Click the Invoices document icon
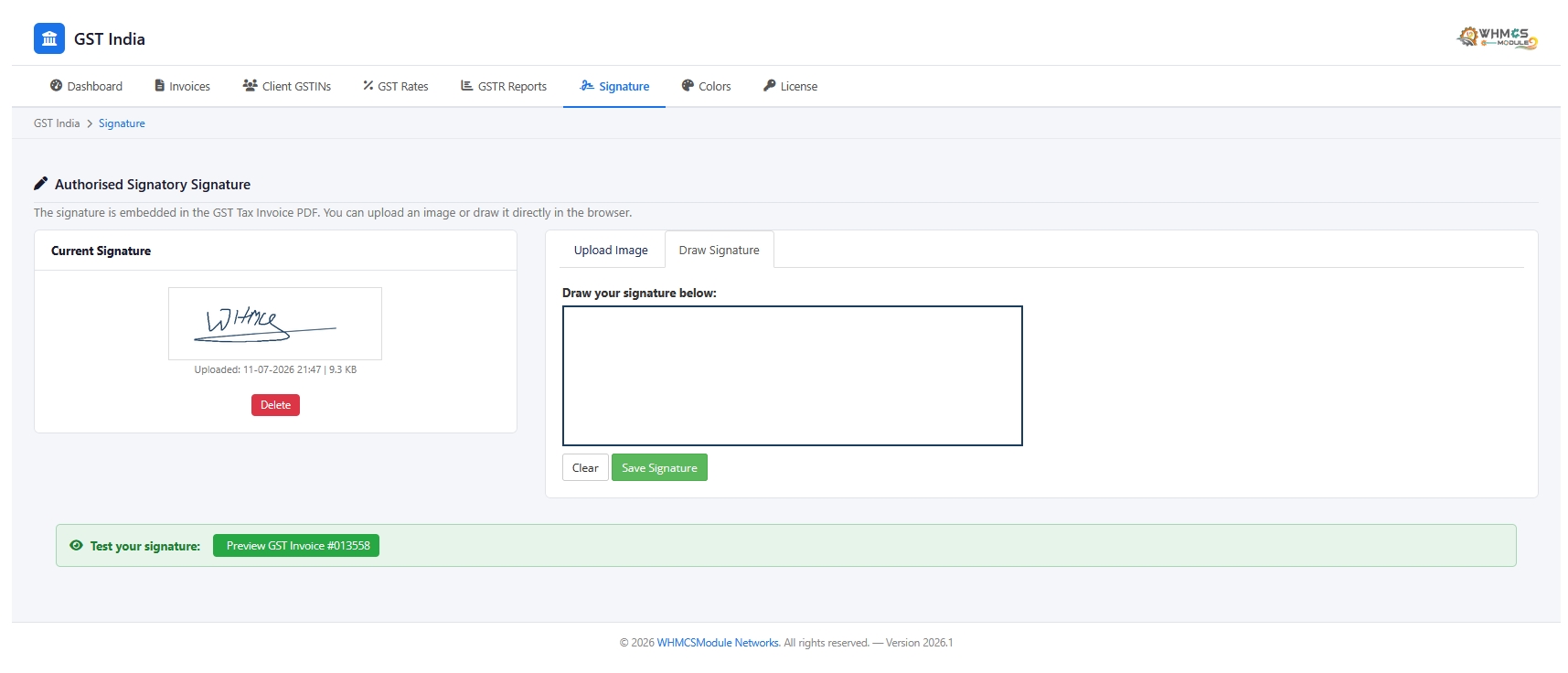The width and height of the screenshot is (1568, 673). [160, 85]
